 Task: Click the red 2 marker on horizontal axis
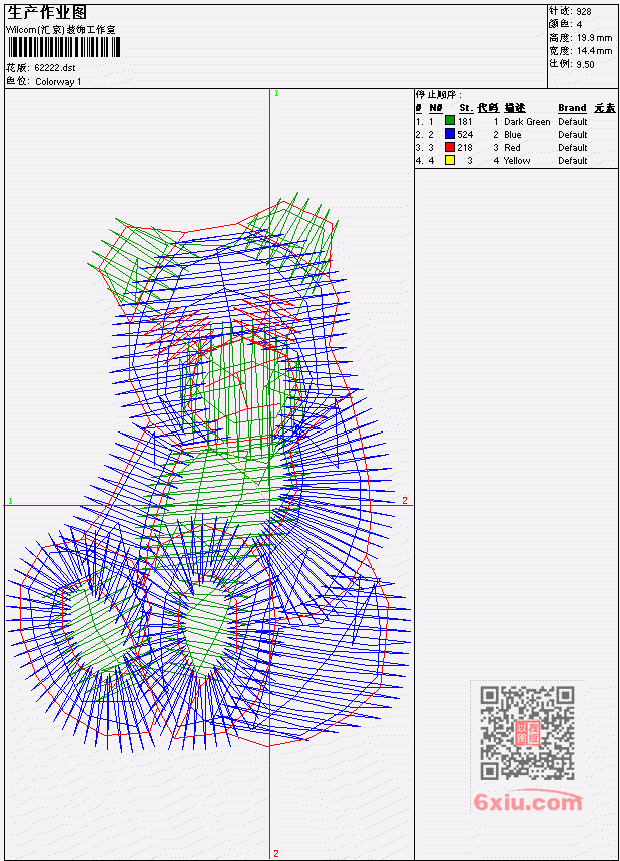pos(405,500)
